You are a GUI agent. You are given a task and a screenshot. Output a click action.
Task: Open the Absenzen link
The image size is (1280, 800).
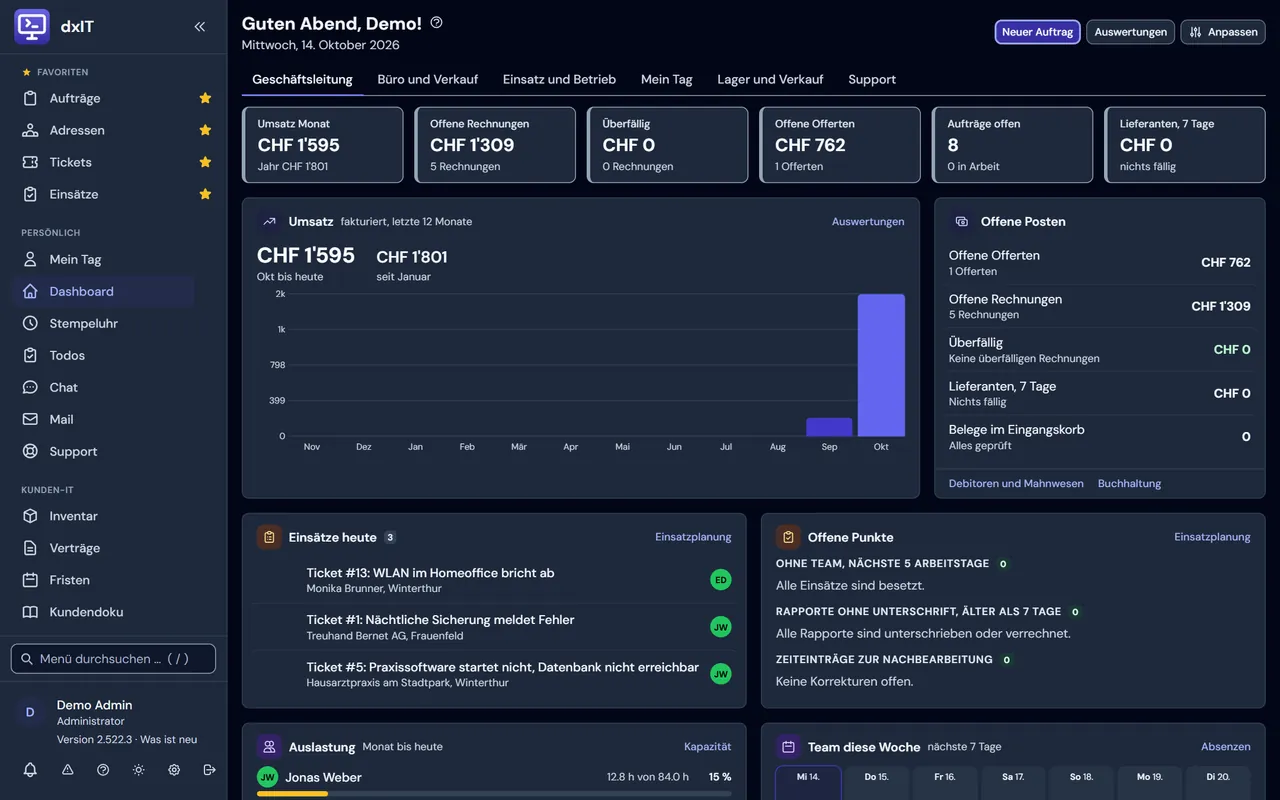click(x=1226, y=746)
